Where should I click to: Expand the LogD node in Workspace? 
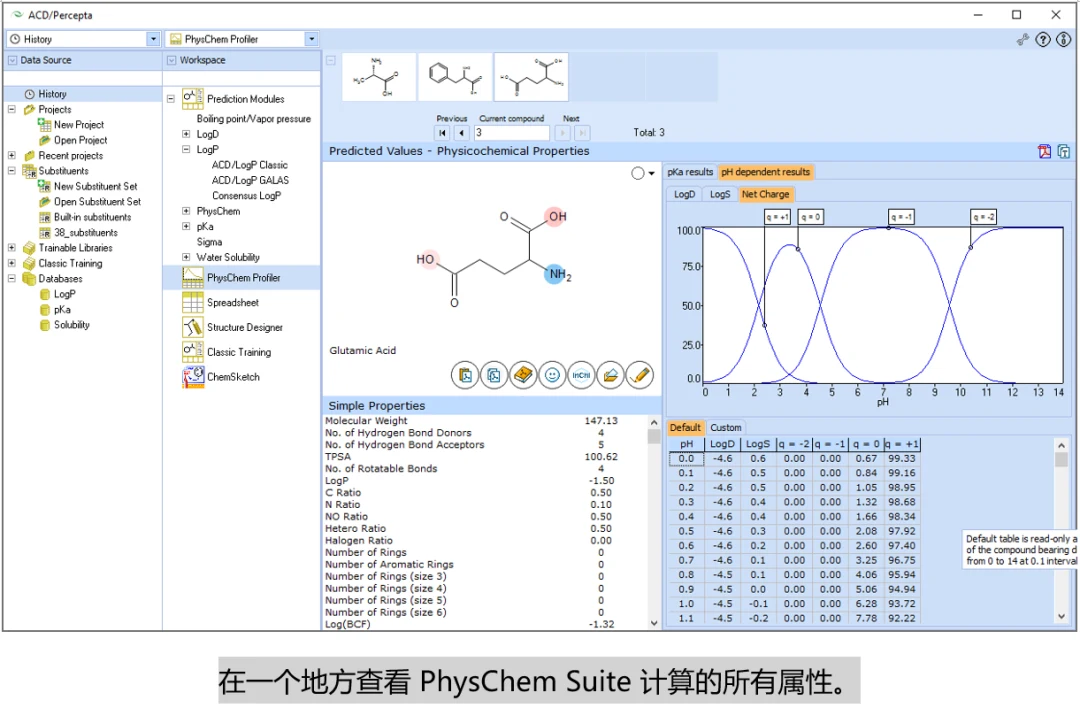coord(186,134)
